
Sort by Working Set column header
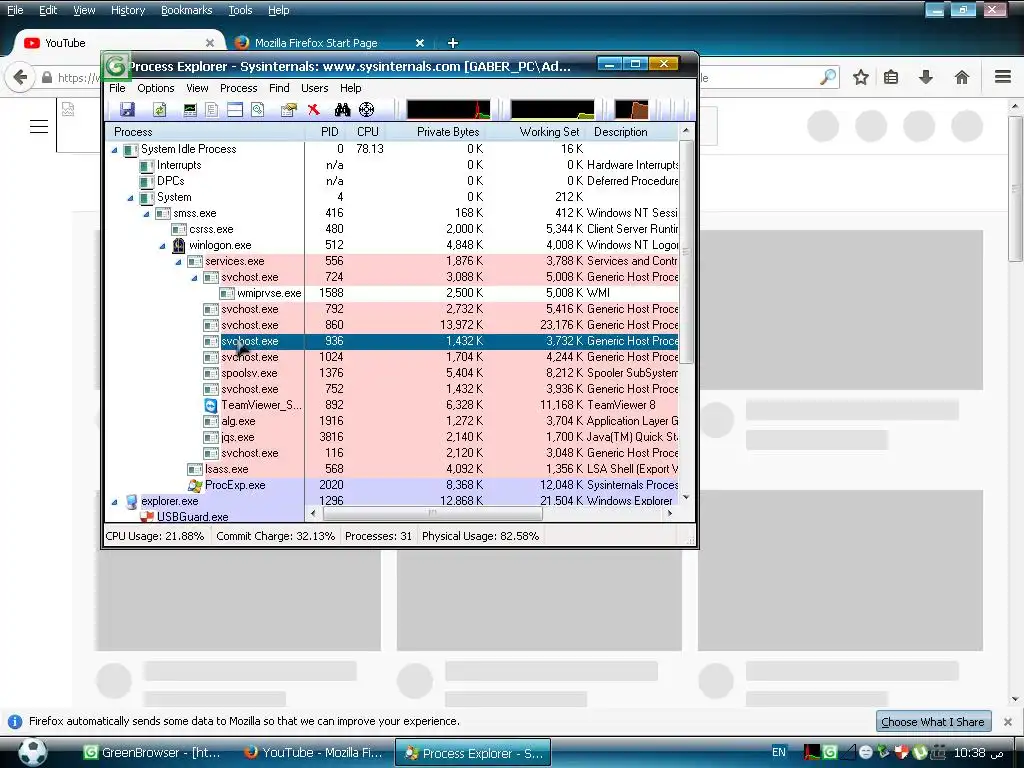(x=549, y=131)
